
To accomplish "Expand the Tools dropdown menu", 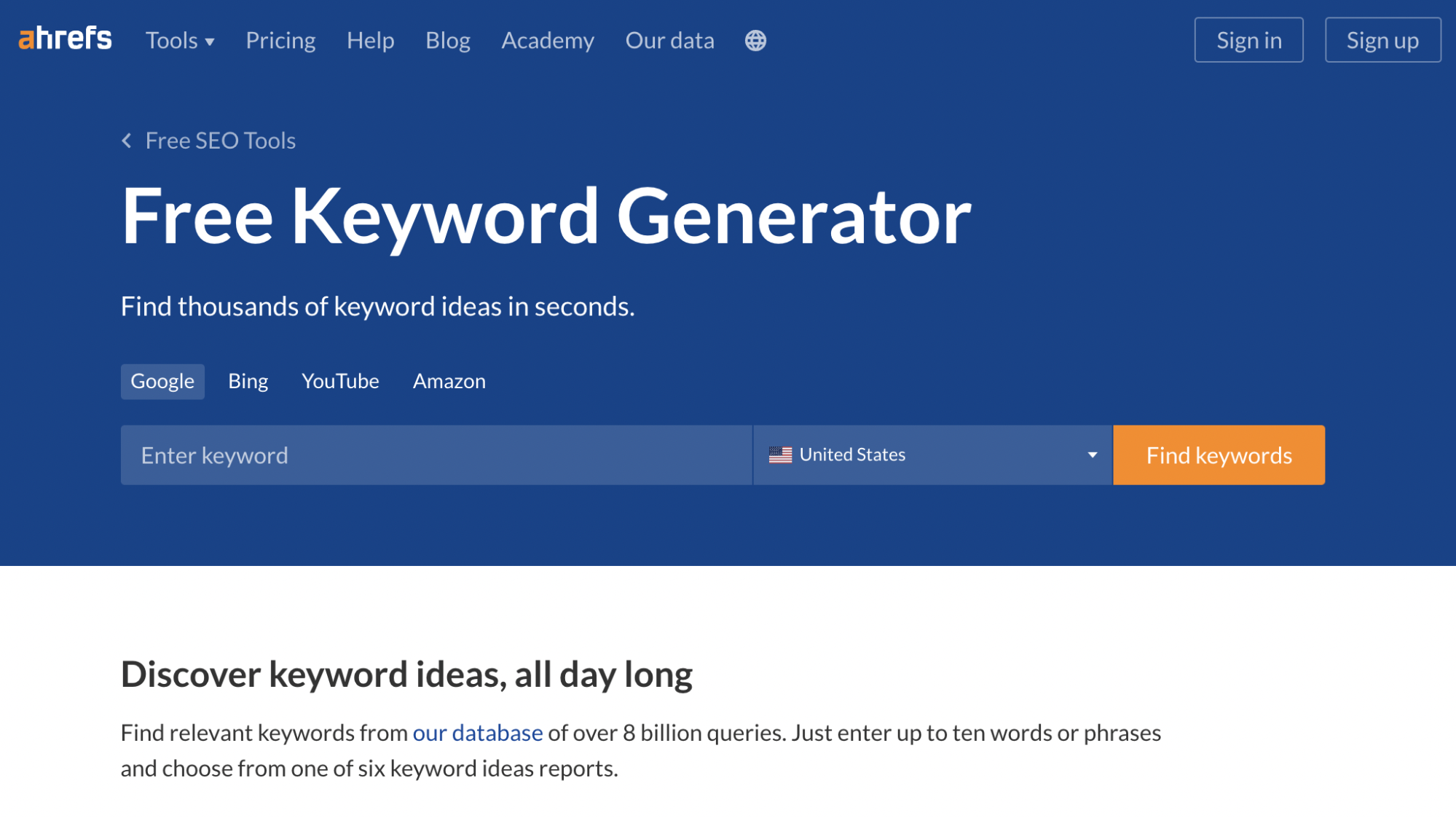I will [x=179, y=41].
